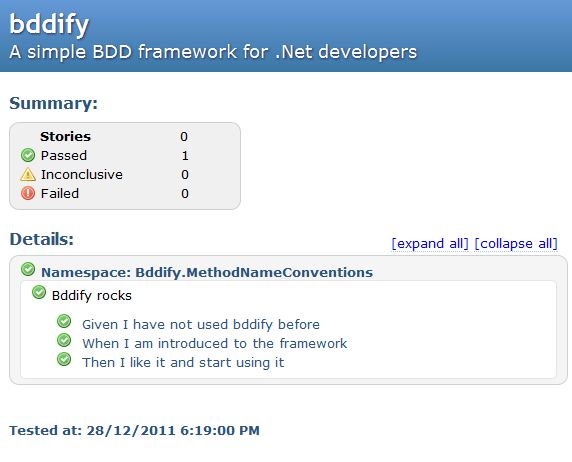Click the red Failed error icon
This screenshot has width=572, height=462.
[x=28, y=193]
